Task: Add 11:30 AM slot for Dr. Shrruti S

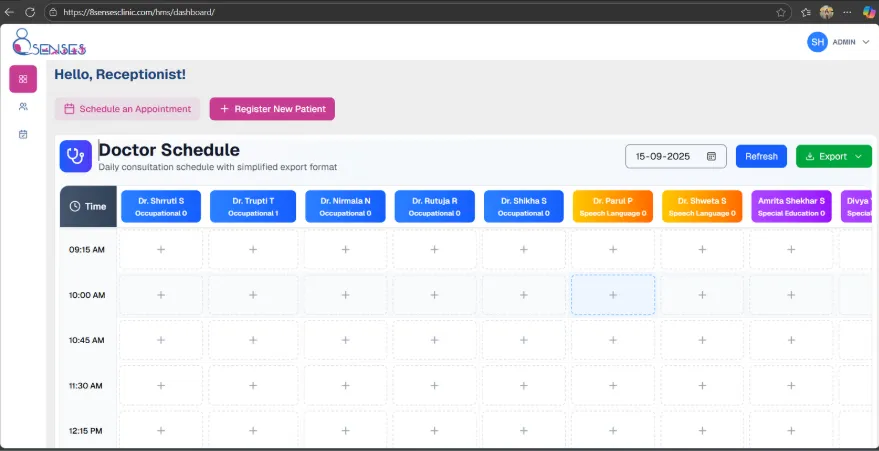Action: (x=161, y=385)
